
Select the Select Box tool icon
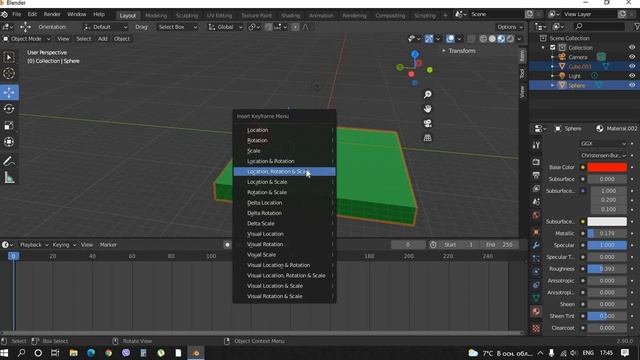[9, 57]
